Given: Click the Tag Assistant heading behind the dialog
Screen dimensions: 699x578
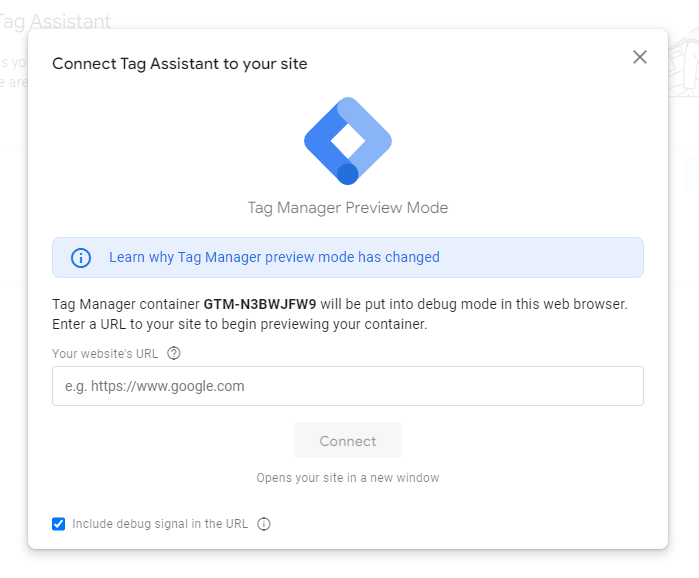Looking at the screenshot, I should 60,21.
